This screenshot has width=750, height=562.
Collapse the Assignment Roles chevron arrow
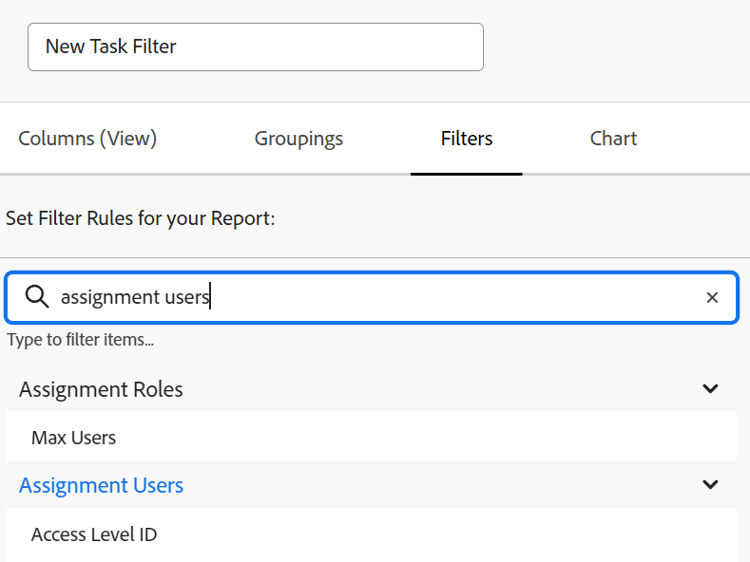point(710,389)
